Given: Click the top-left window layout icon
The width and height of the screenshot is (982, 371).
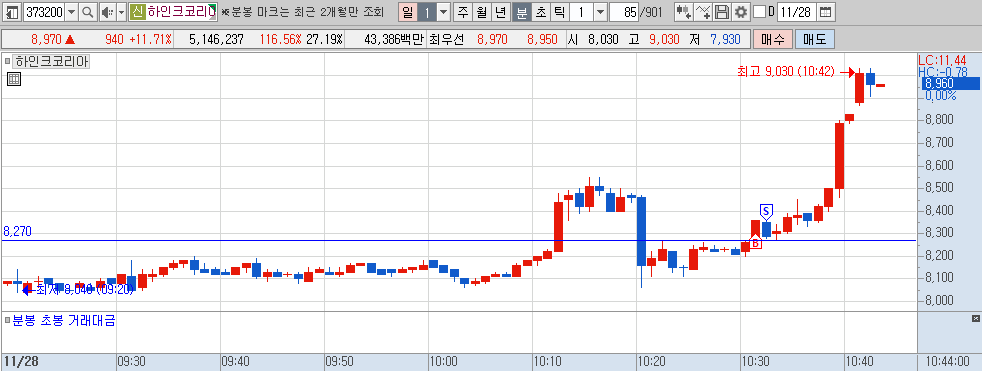Looking at the screenshot, I should (x=11, y=12).
